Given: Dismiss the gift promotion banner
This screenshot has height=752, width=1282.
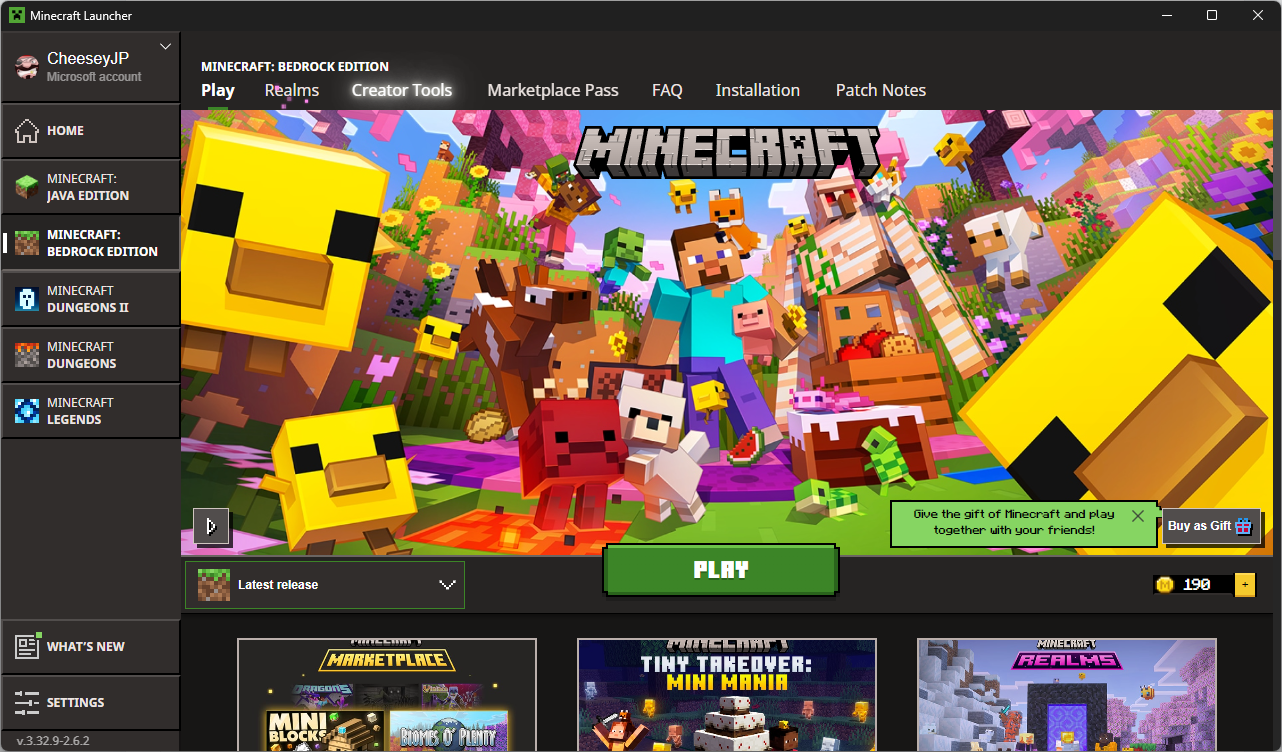Looking at the screenshot, I should click(x=1138, y=516).
